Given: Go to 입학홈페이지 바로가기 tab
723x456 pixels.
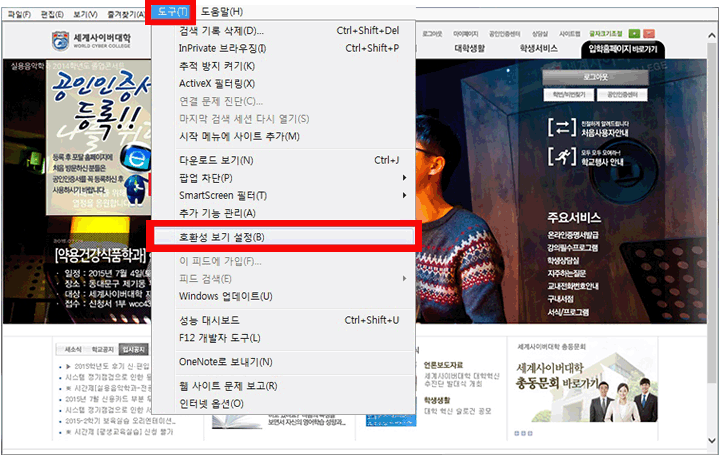Looking at the screenshot, I should pyautogui.click(x=622, y=49).
